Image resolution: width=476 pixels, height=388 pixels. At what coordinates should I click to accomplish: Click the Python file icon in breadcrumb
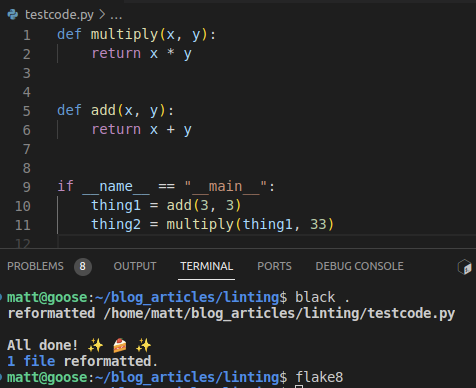click(x=13, y=15)
